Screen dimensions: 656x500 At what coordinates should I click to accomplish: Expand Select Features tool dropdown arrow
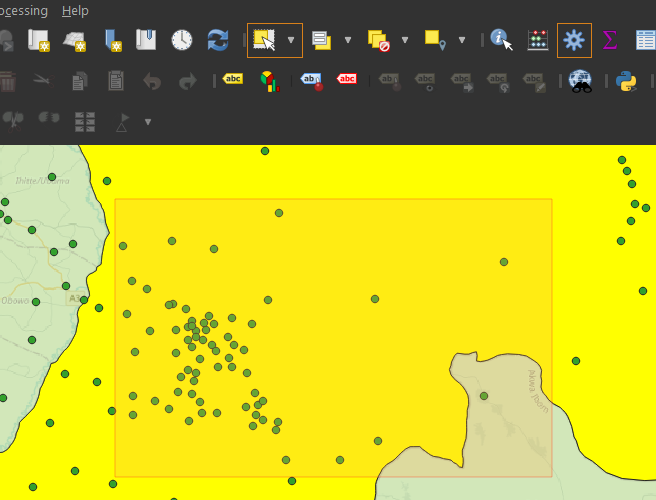[291, 40]
